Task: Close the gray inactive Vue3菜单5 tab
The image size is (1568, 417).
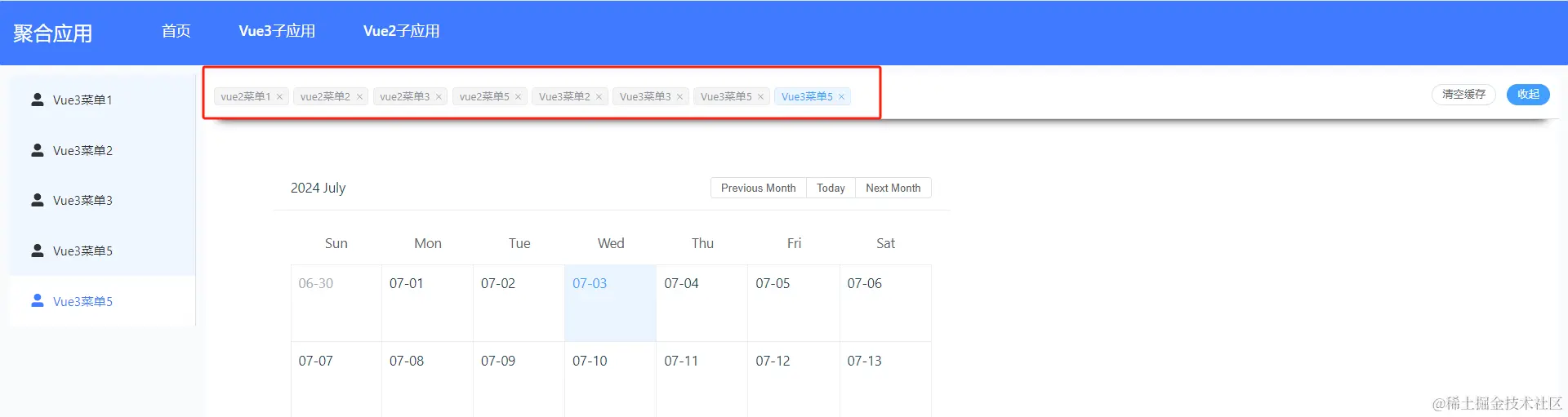Action: [x=760, y=97]
